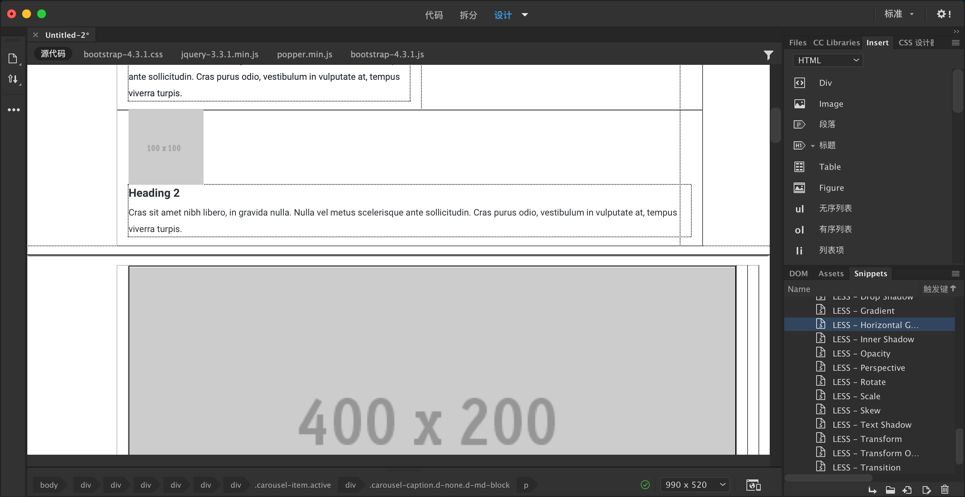Click the open documents icon in left toolbar
The height and width of the screenshot is (497, 965).
click(12, 58)
